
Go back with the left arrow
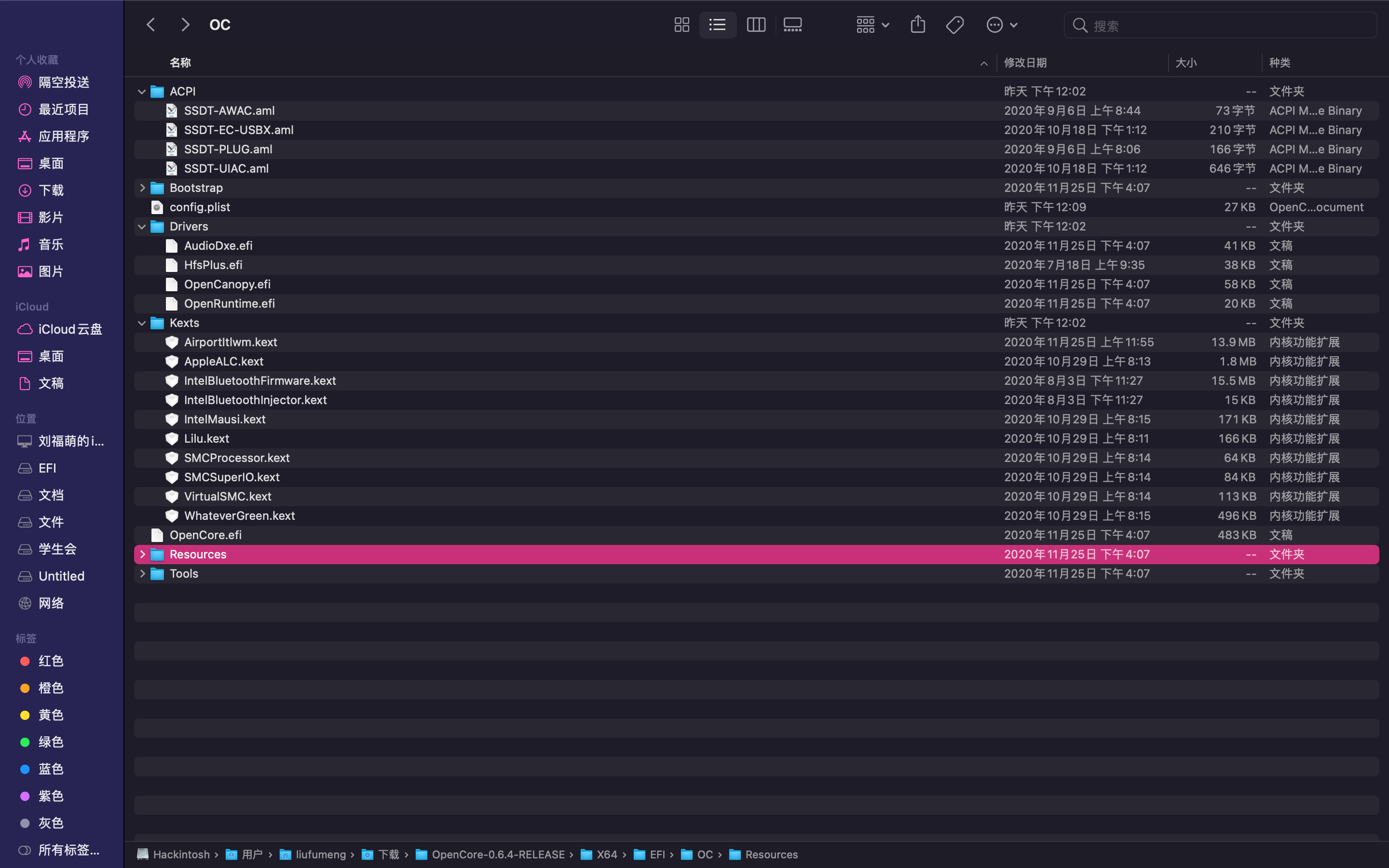click(x=151, y=25)
